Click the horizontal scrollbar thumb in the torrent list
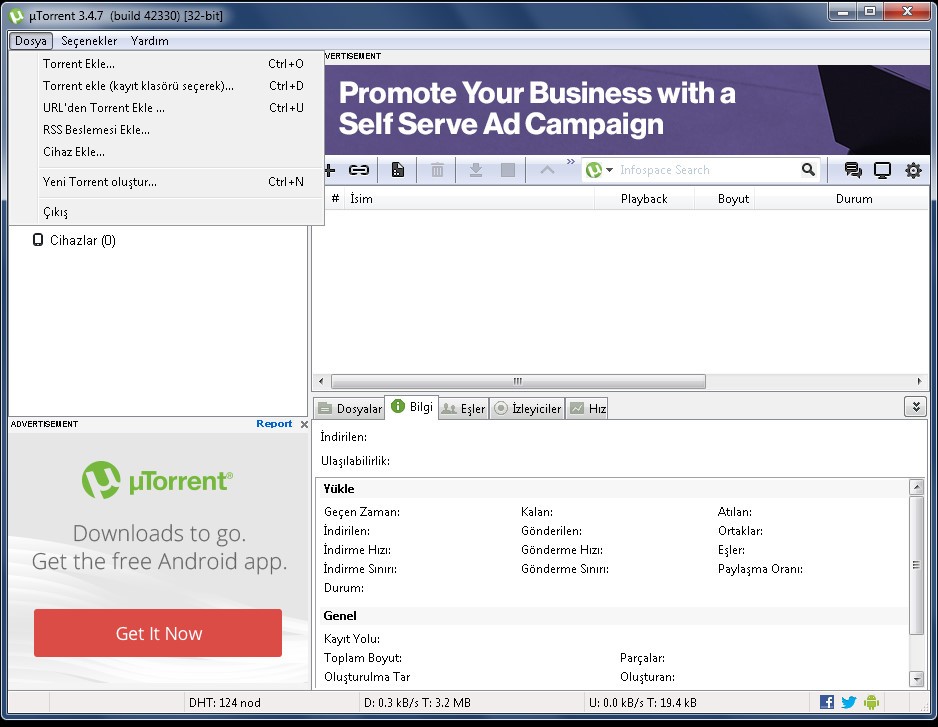 tap(518, 381)
